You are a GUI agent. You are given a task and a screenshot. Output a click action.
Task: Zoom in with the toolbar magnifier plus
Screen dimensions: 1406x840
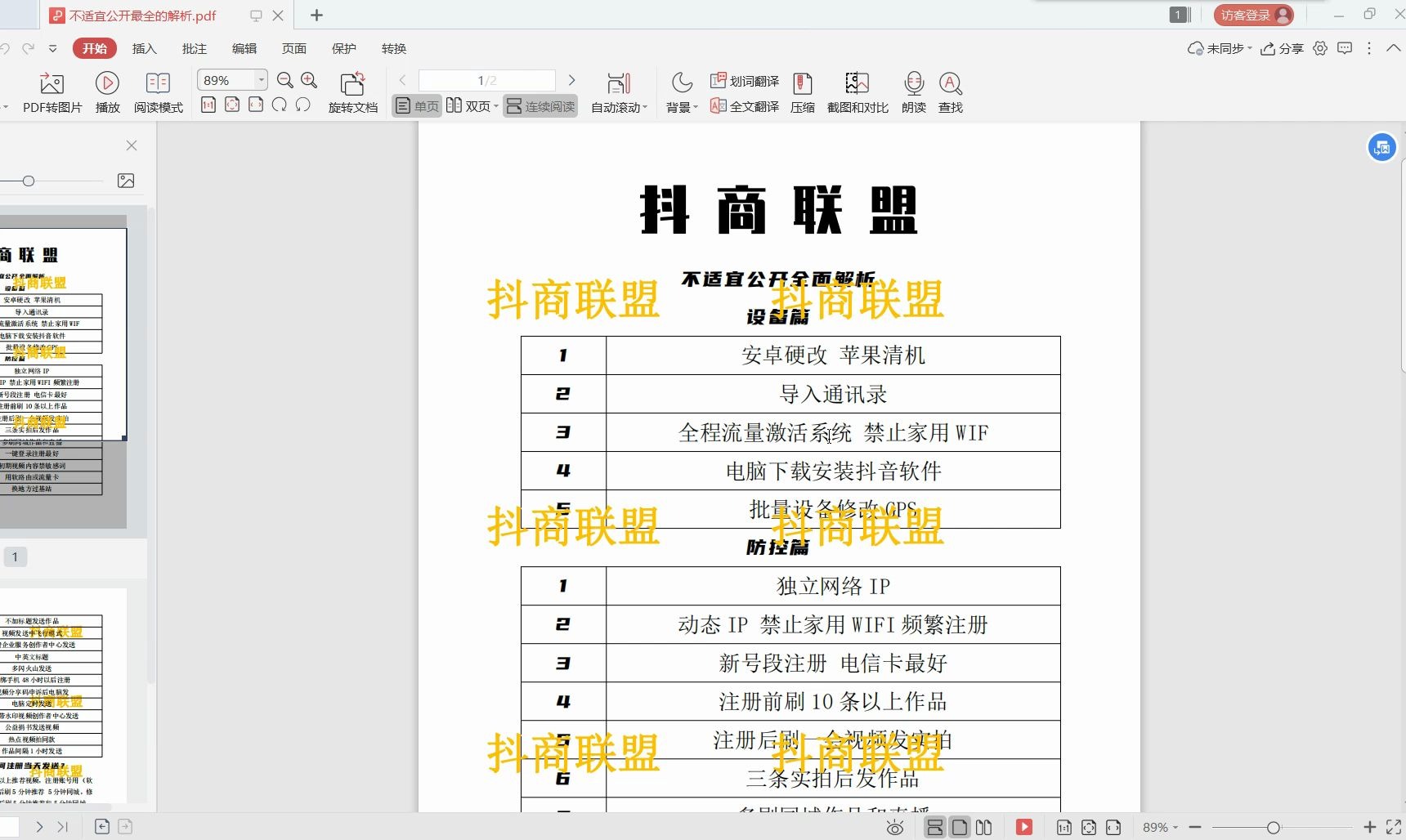click(x=309, y=80)
